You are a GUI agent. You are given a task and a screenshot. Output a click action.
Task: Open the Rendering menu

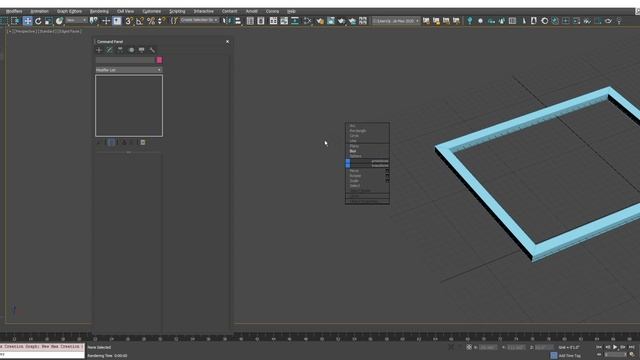point(99,11)
